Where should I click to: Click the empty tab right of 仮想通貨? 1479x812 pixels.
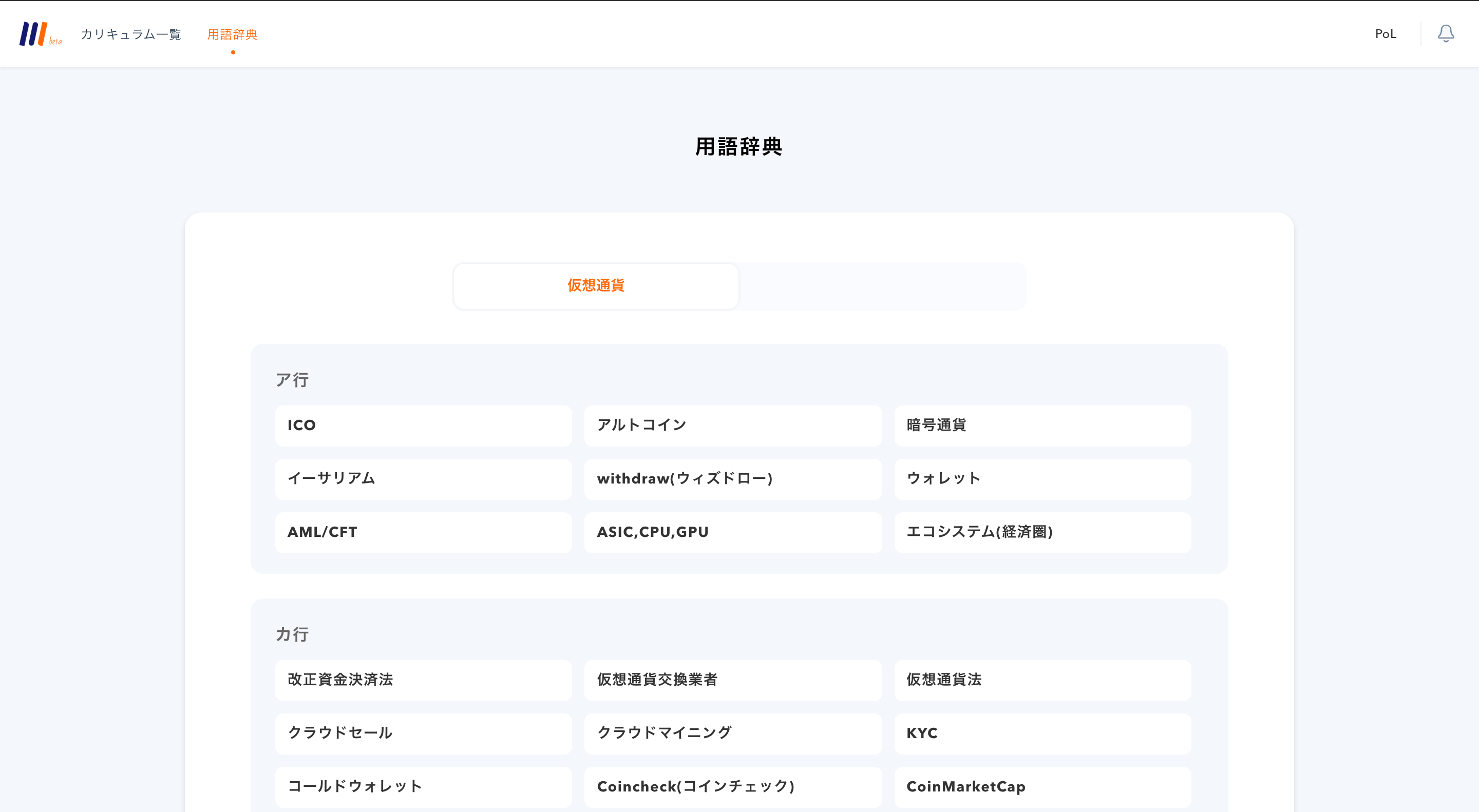[x=882, y=286]
